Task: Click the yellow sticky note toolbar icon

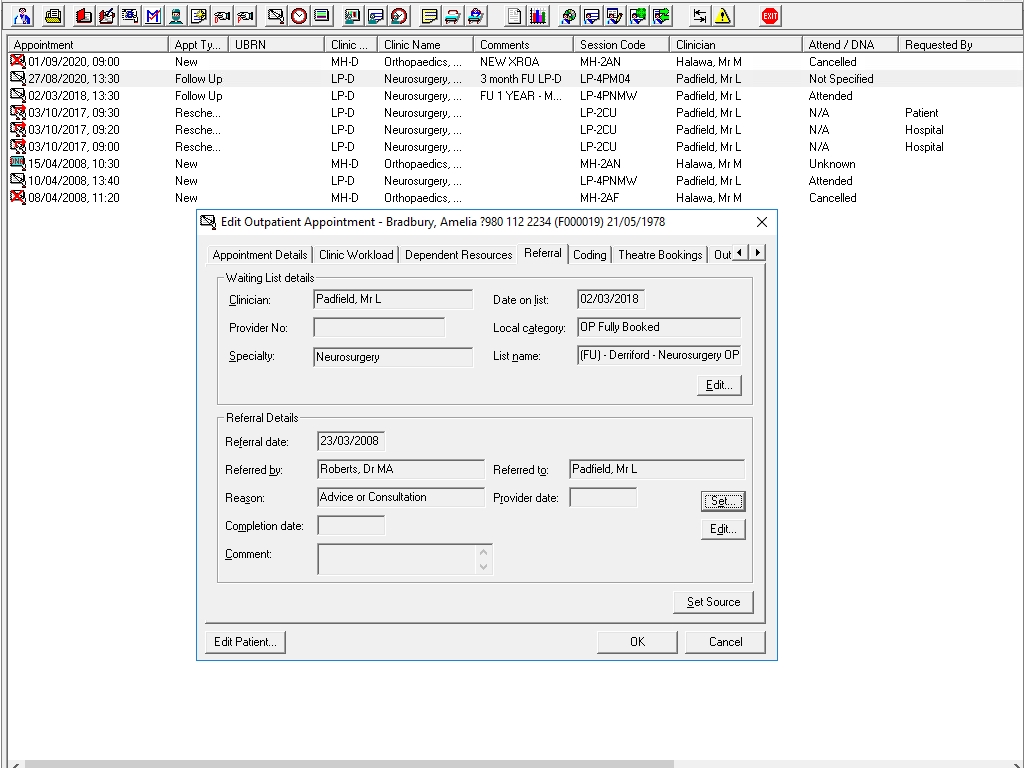Action: pos(430,16)
